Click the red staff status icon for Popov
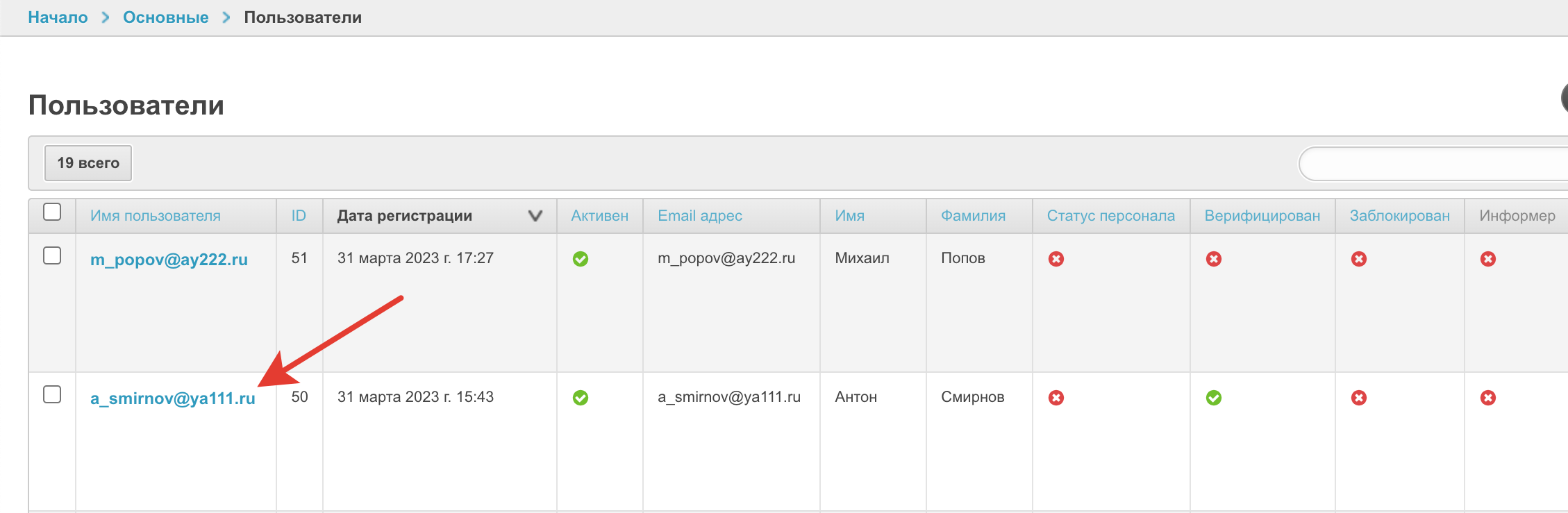The height and width of the screenshot is (513, 1568). (x=1056, y=259)
